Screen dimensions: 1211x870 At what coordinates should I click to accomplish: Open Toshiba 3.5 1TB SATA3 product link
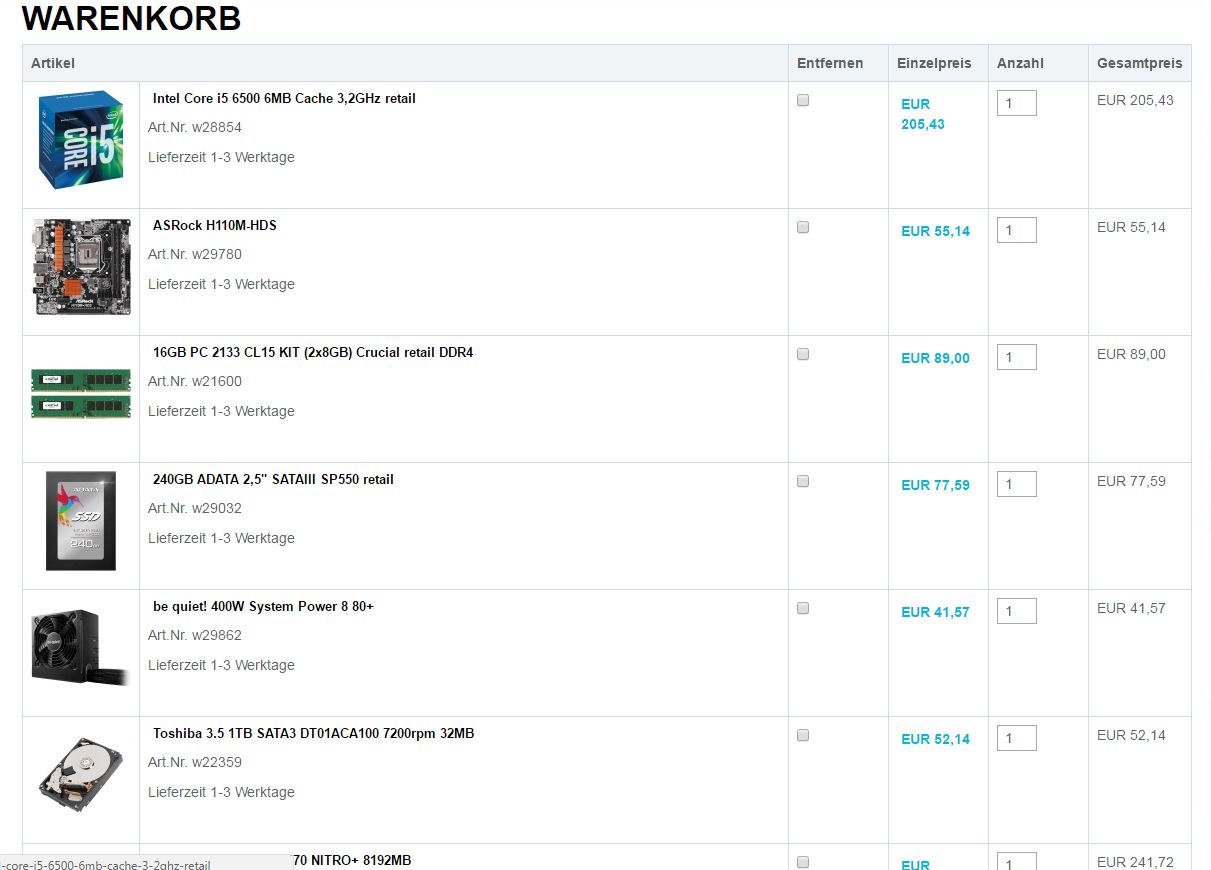(x=314, y=734)
